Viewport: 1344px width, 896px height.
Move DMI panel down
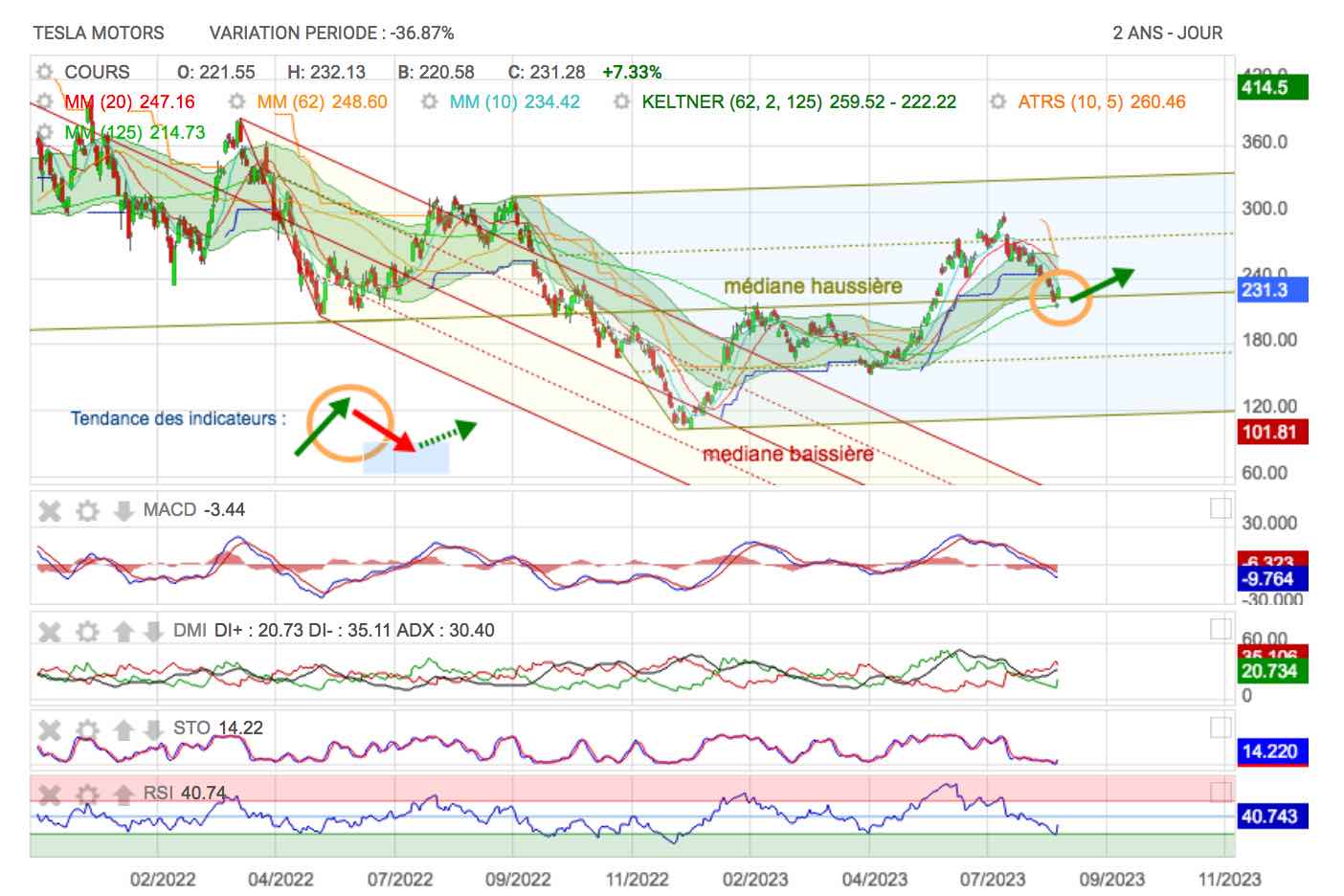153,631
